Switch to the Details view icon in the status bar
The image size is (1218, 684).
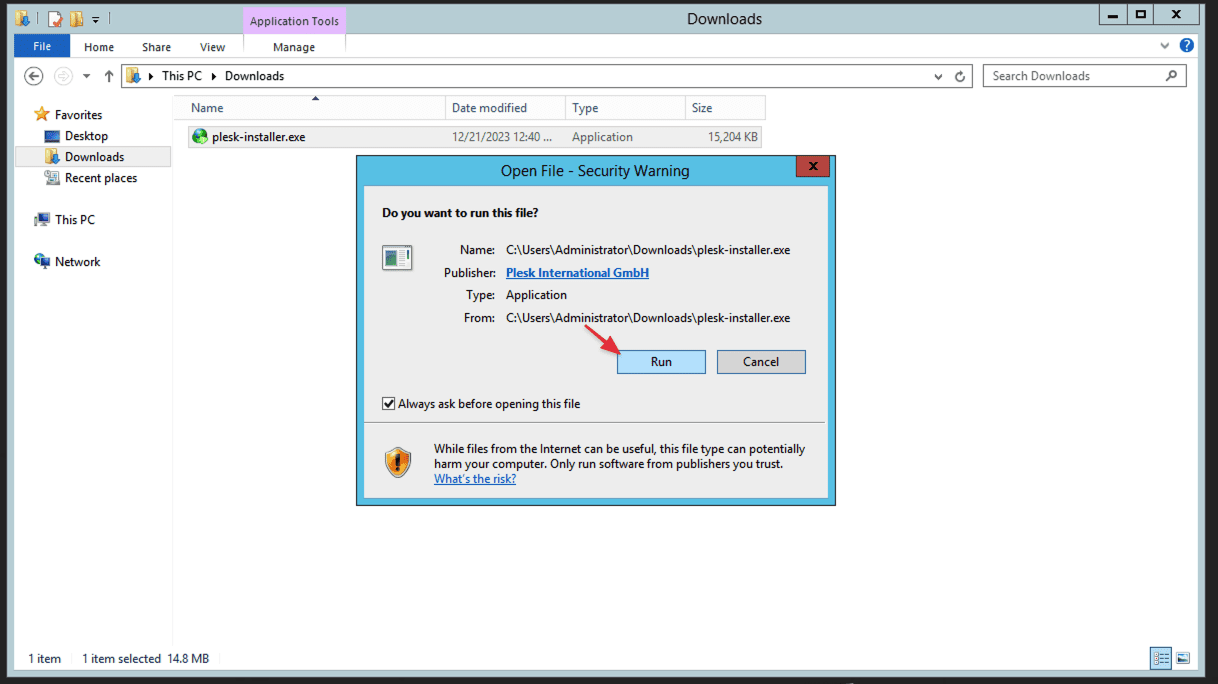(x=1161, y=658)
